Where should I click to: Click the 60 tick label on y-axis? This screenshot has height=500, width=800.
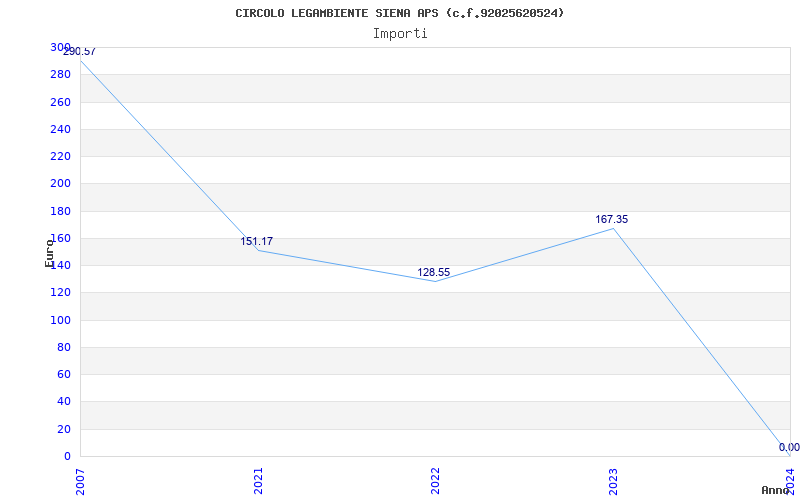[x=64, y=375]
